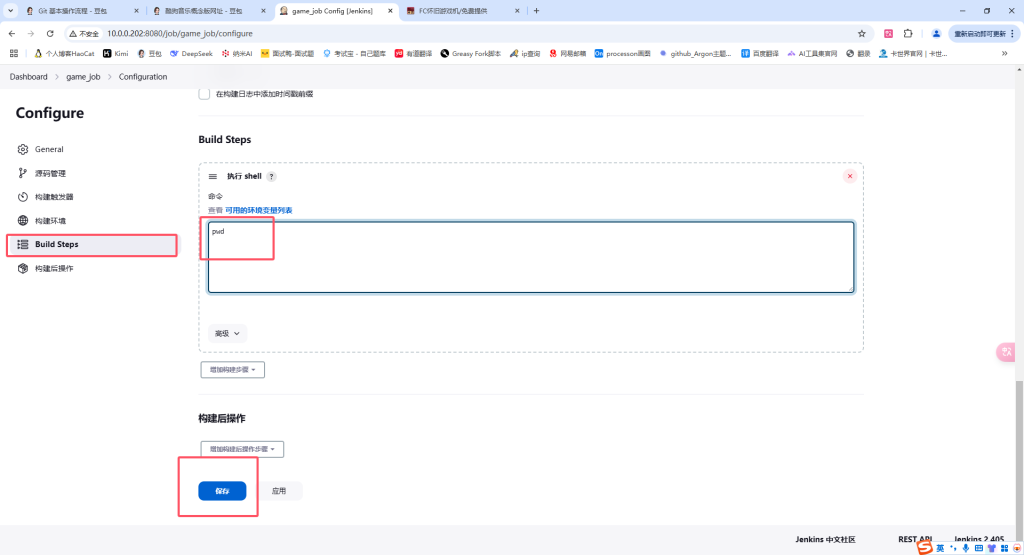Click the 源码管理 branch icon

(x=23, y=173)
